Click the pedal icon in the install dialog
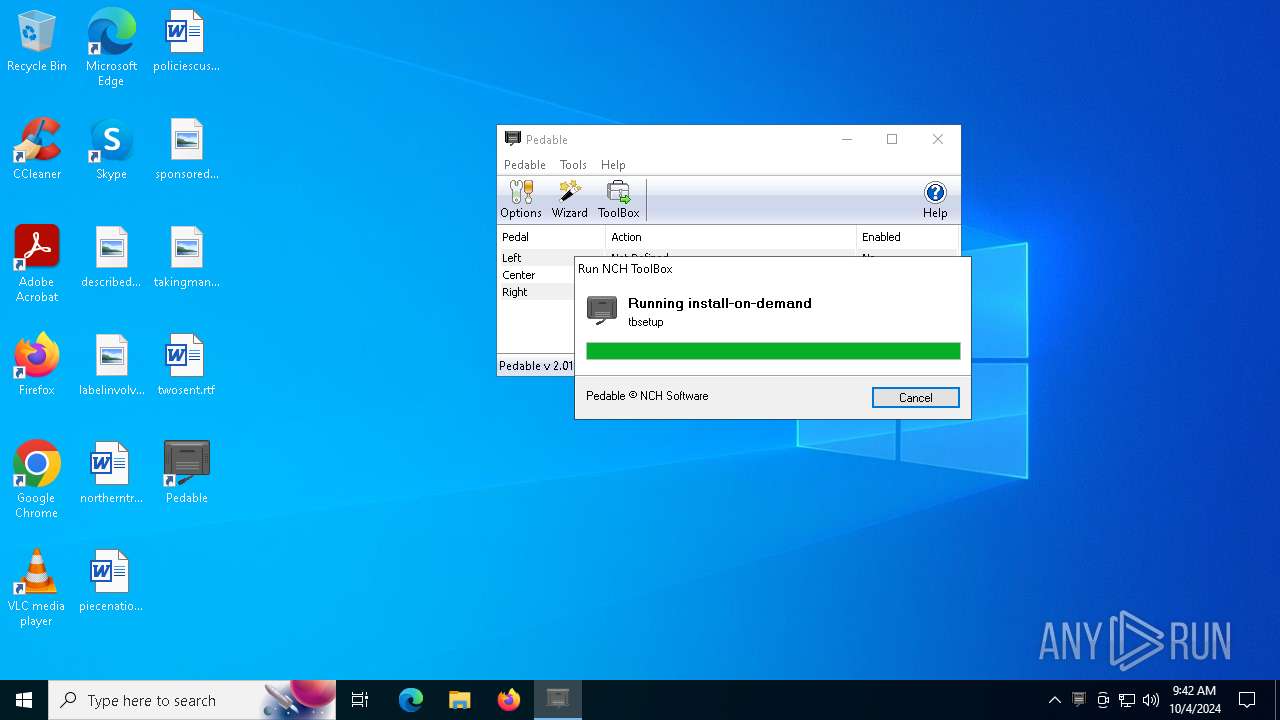 pyautogui.click(x=602, y=310)
